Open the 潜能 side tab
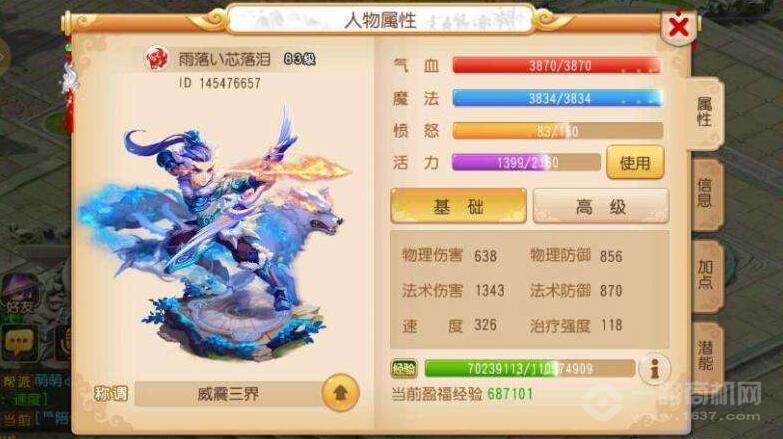The width and height of the screenshot is (783, 439). pyautogui.click(x=706, y=357)
